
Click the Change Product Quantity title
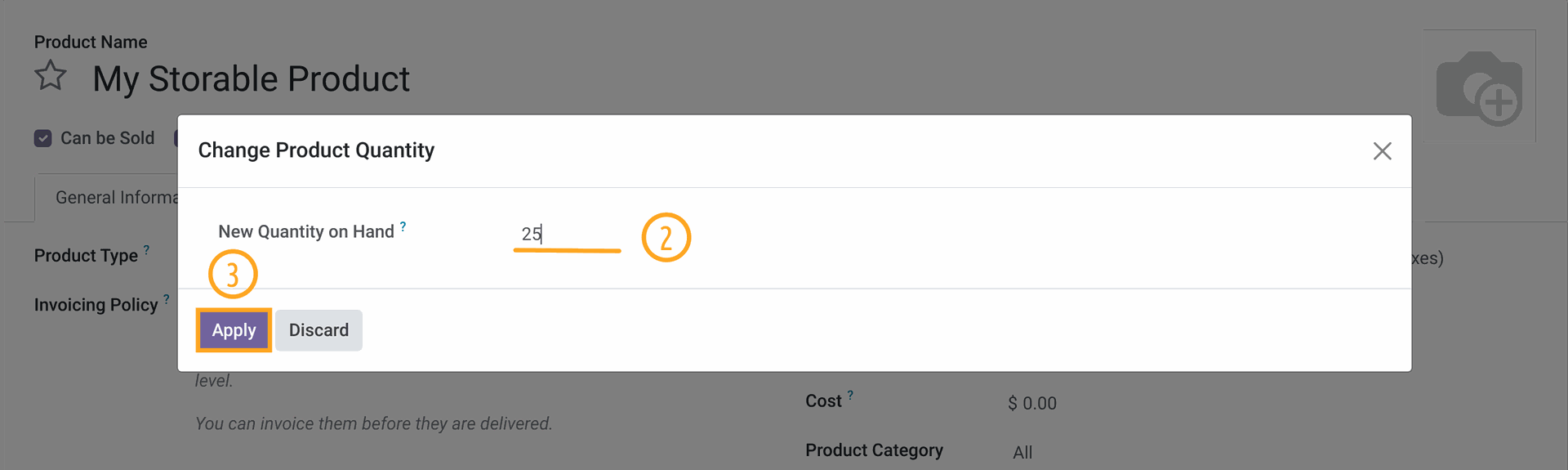(x=316, y=150)
